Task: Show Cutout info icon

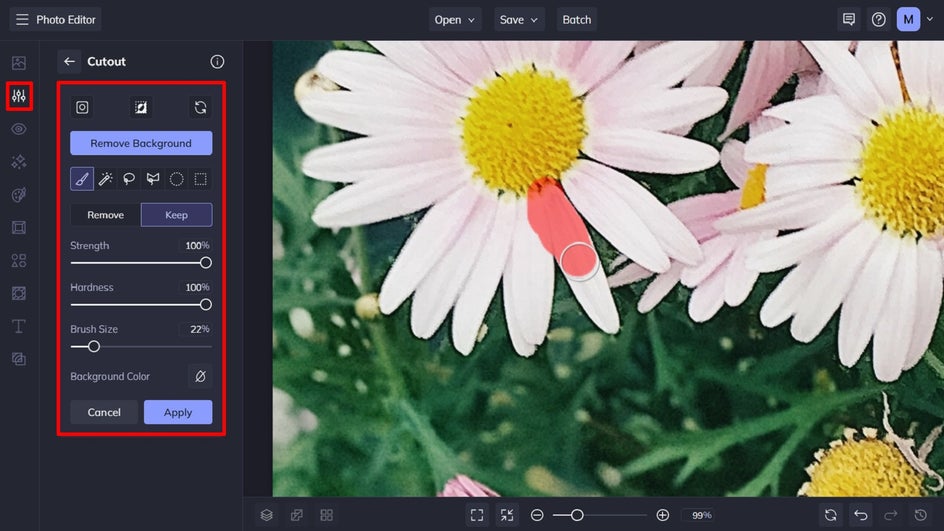Action: [x=217, y=61]
